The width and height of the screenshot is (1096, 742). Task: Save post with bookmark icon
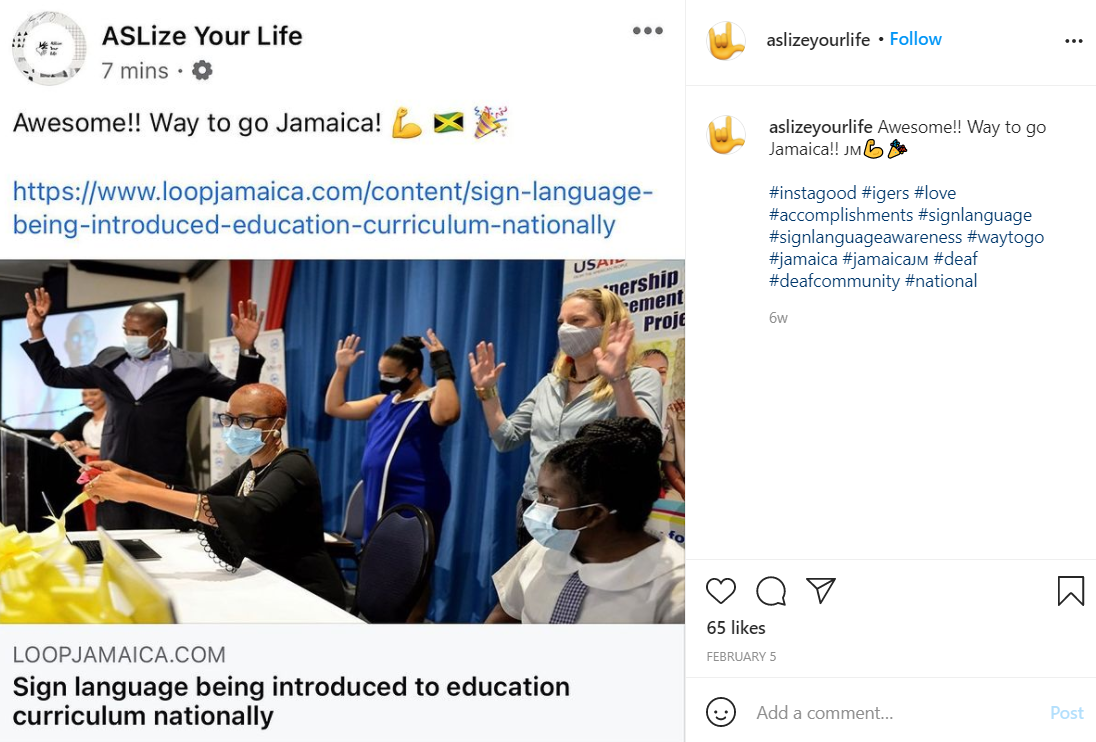[1070, 591]
